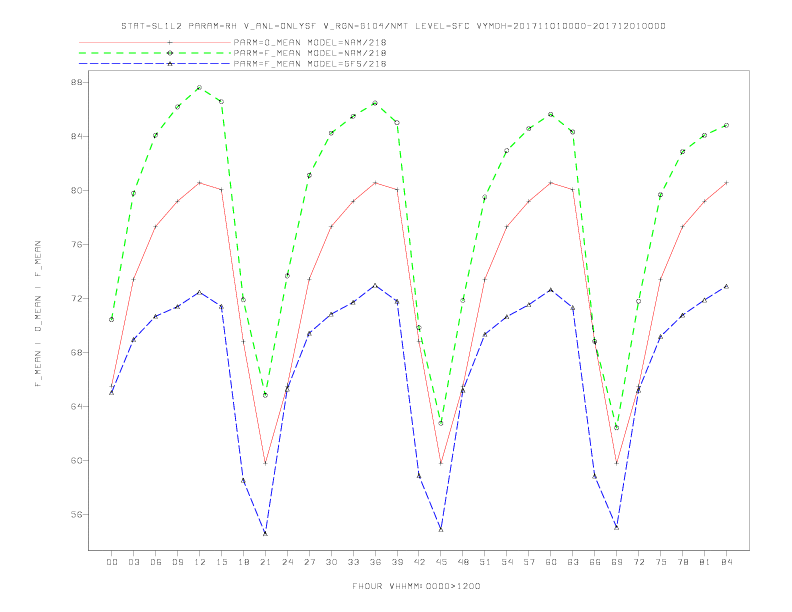Click the x-axis tick label 36

(x=375, y=562)
